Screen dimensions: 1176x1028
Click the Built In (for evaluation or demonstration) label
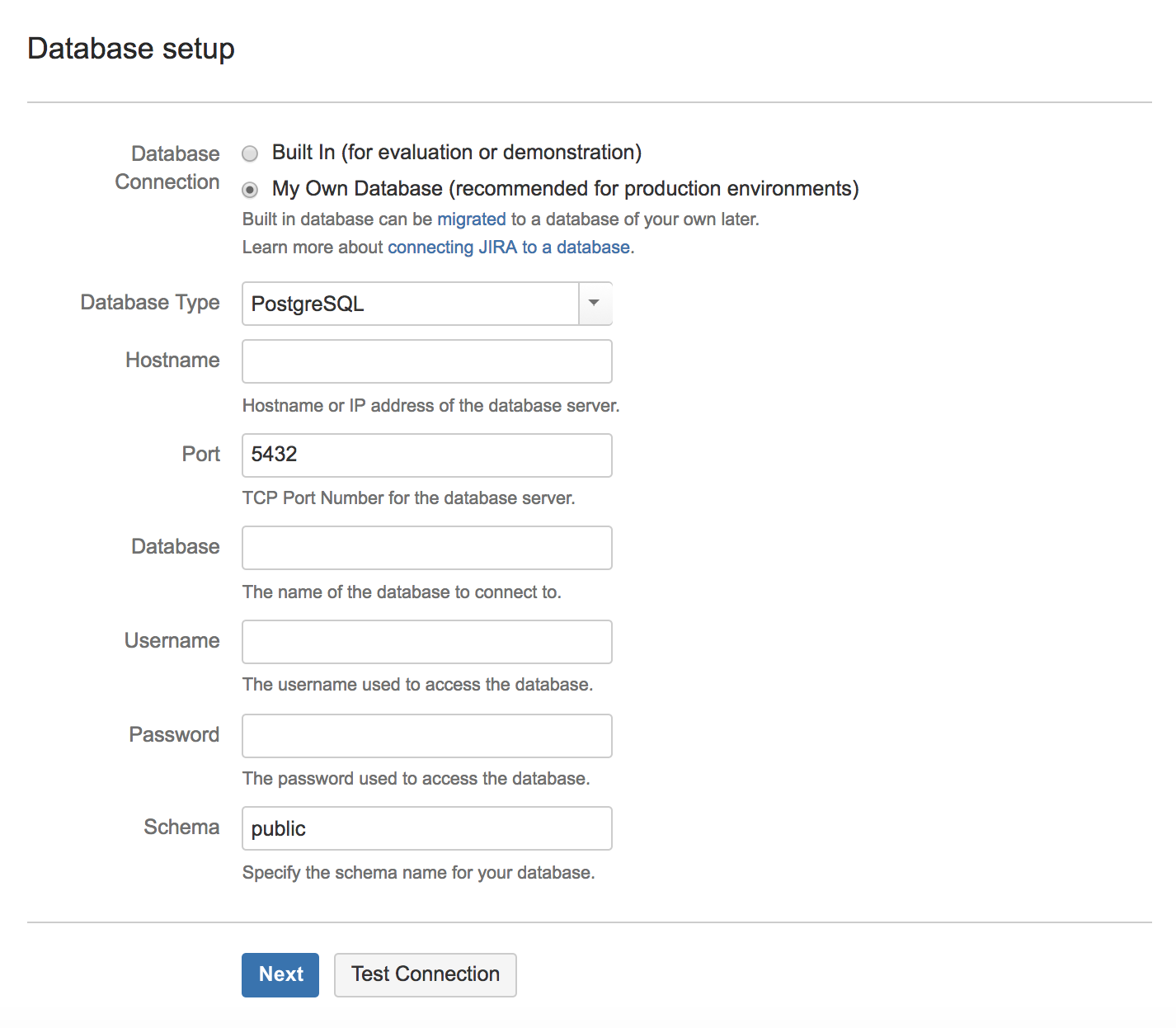point(457,153)
